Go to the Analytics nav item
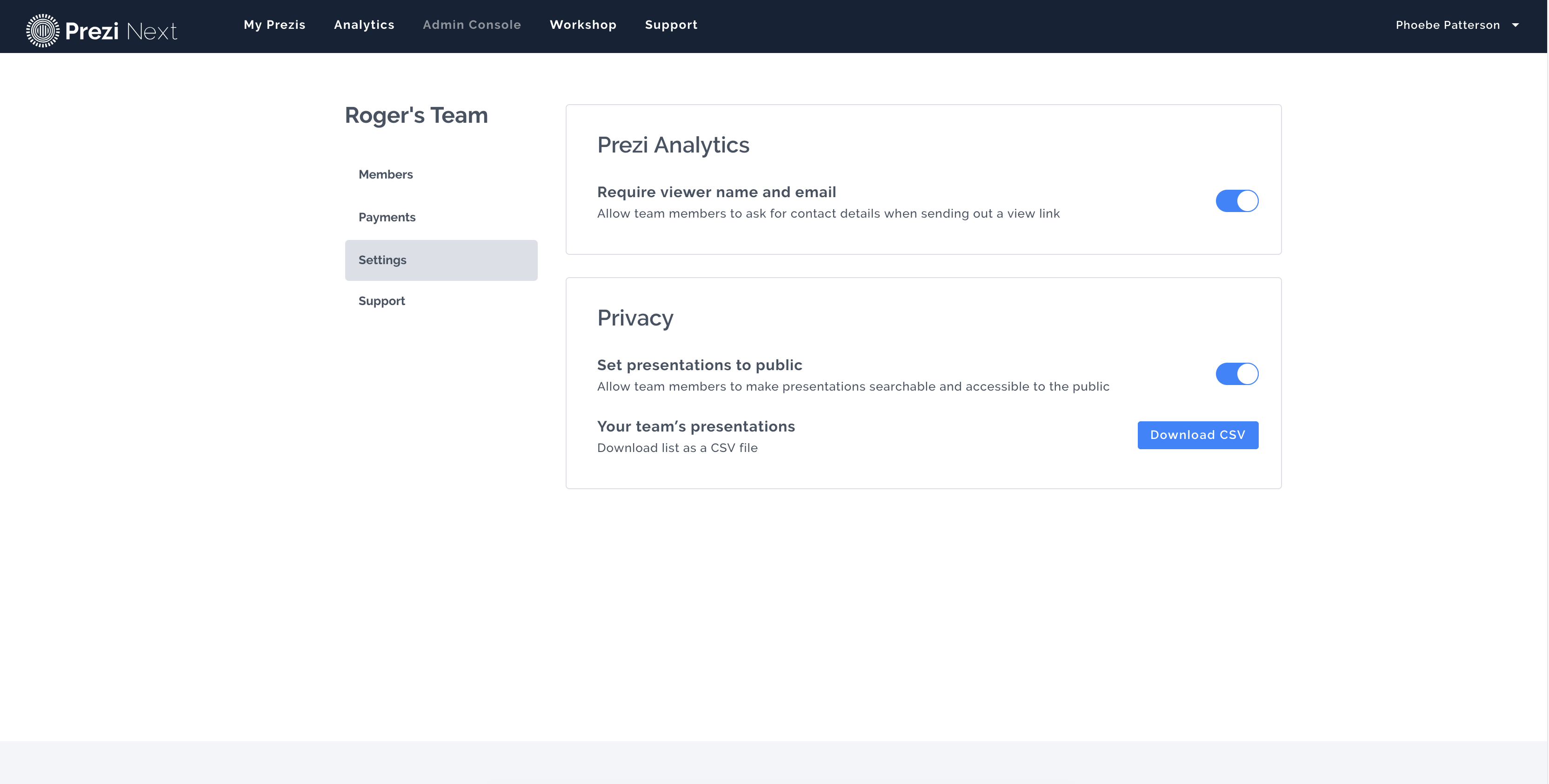This screenshot has width=1549, height=784. point(364,25)
